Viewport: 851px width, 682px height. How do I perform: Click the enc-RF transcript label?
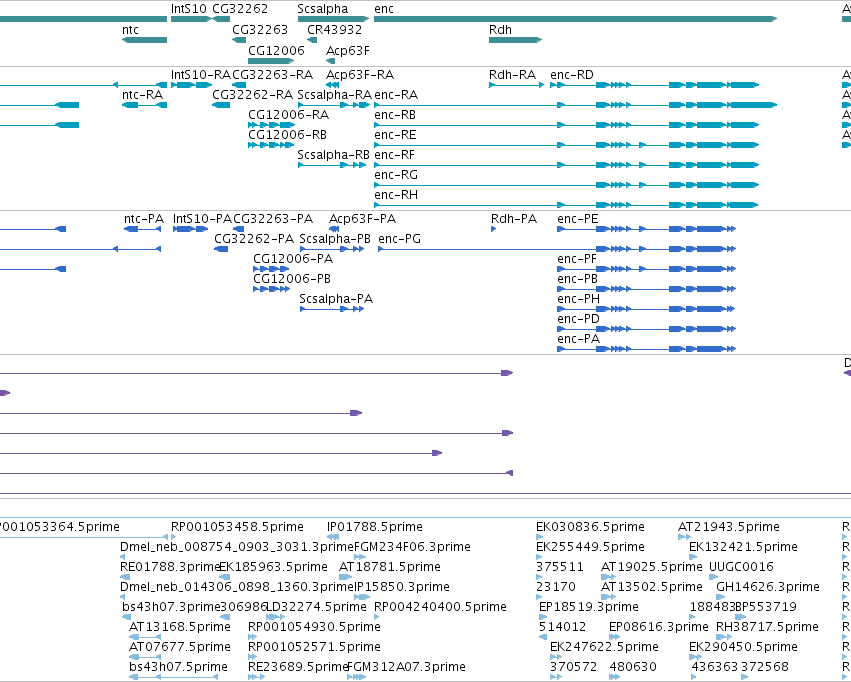[395, 155]
